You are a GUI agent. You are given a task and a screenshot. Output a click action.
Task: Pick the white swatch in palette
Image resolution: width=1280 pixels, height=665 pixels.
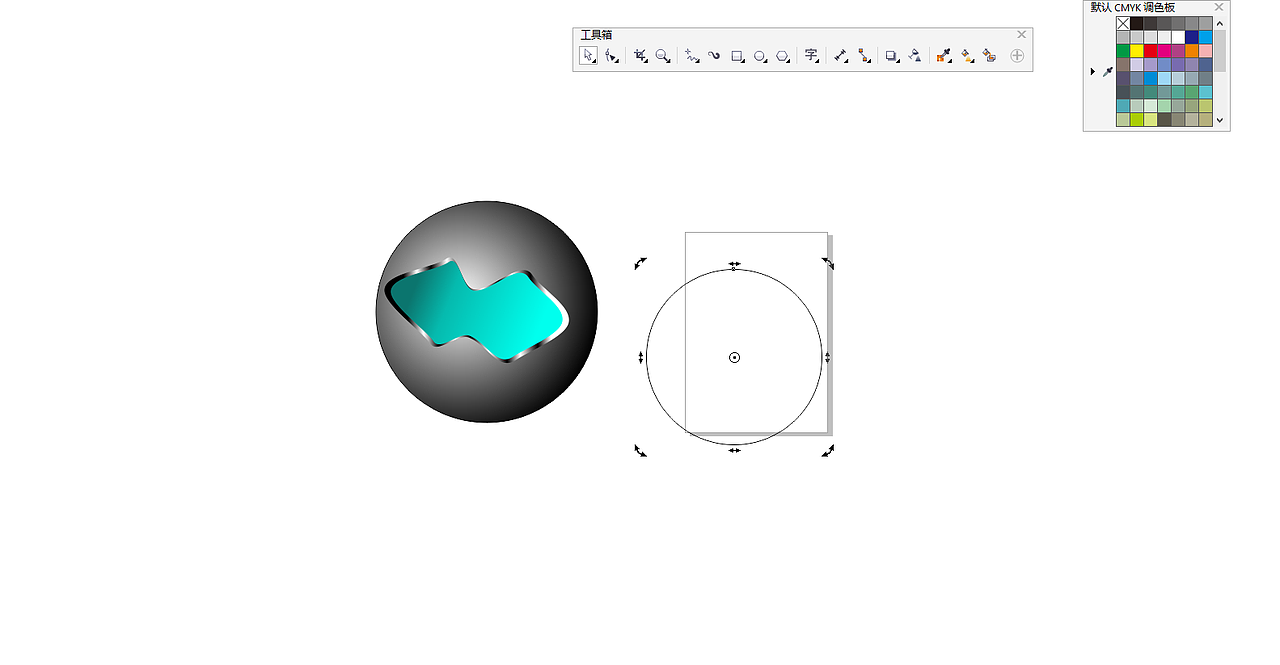click(x=1178, y=37)
